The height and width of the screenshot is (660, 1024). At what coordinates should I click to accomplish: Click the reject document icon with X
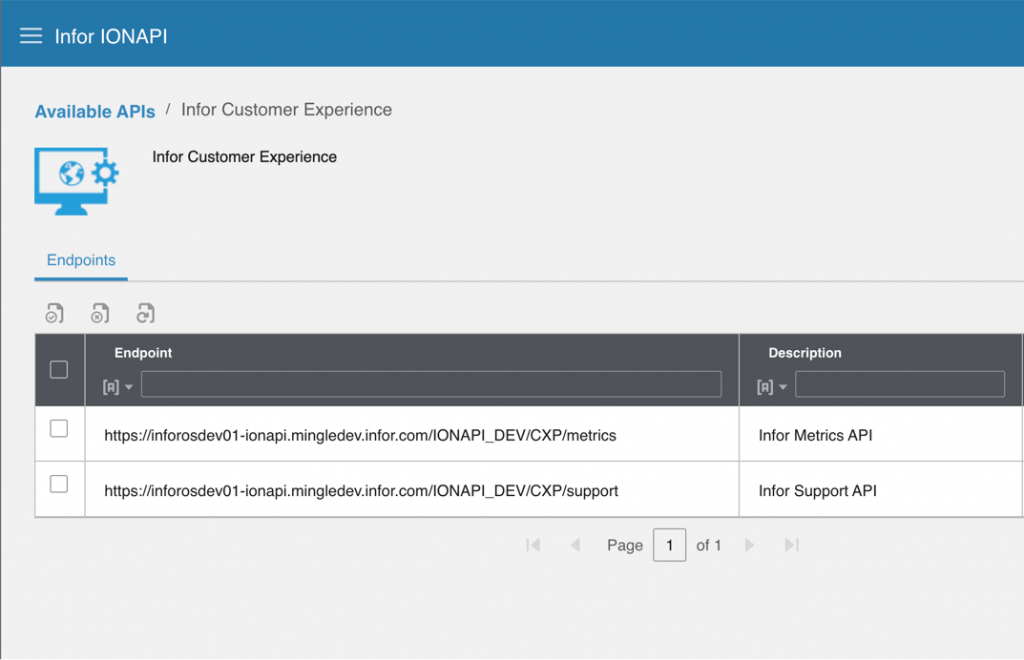(x=99, y=313)
